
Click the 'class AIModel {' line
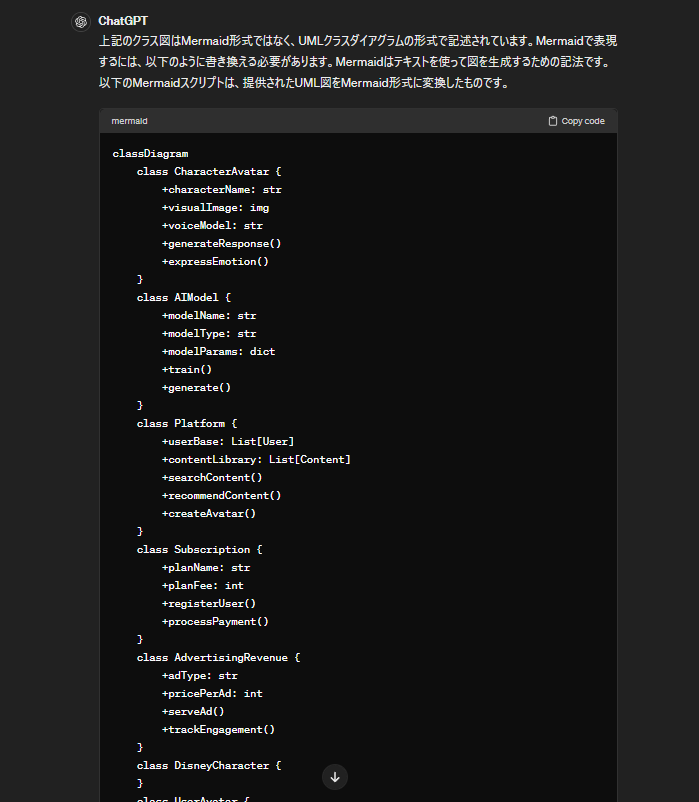[184, 297]
